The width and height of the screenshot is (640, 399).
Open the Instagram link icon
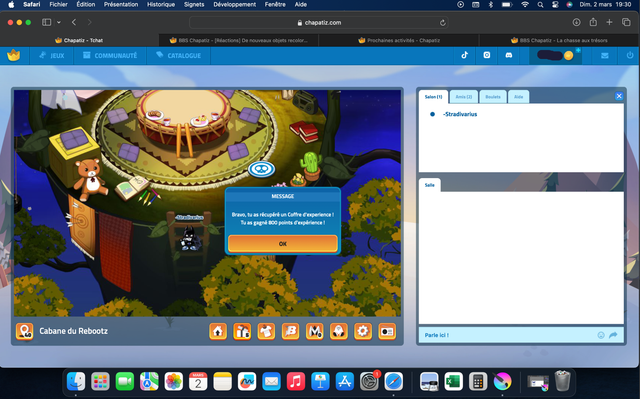(x=487, y=55)
